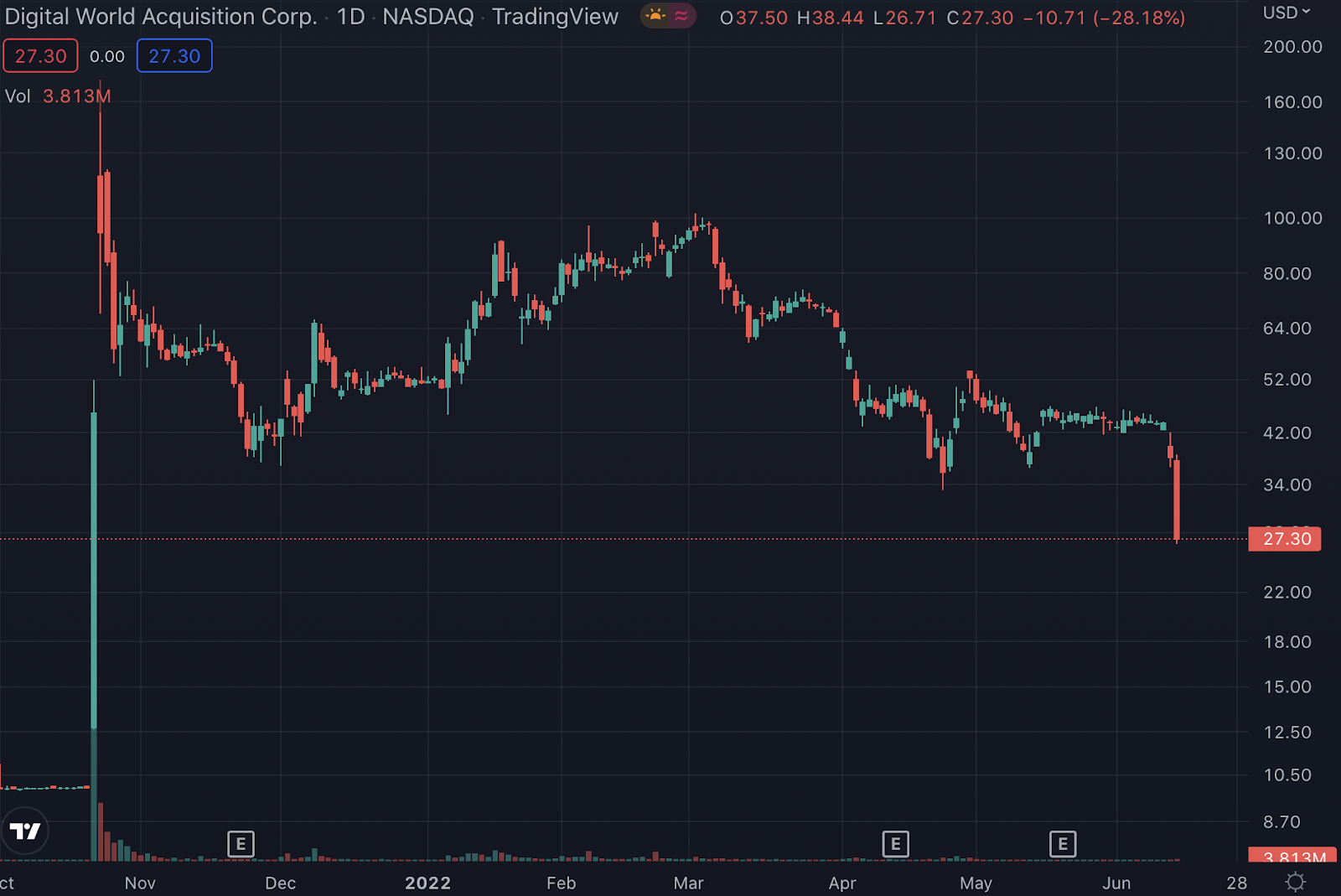Click the 10.50 price axis label
1341x896 pixels.
pyautogui.click(x=1287, y=775)
